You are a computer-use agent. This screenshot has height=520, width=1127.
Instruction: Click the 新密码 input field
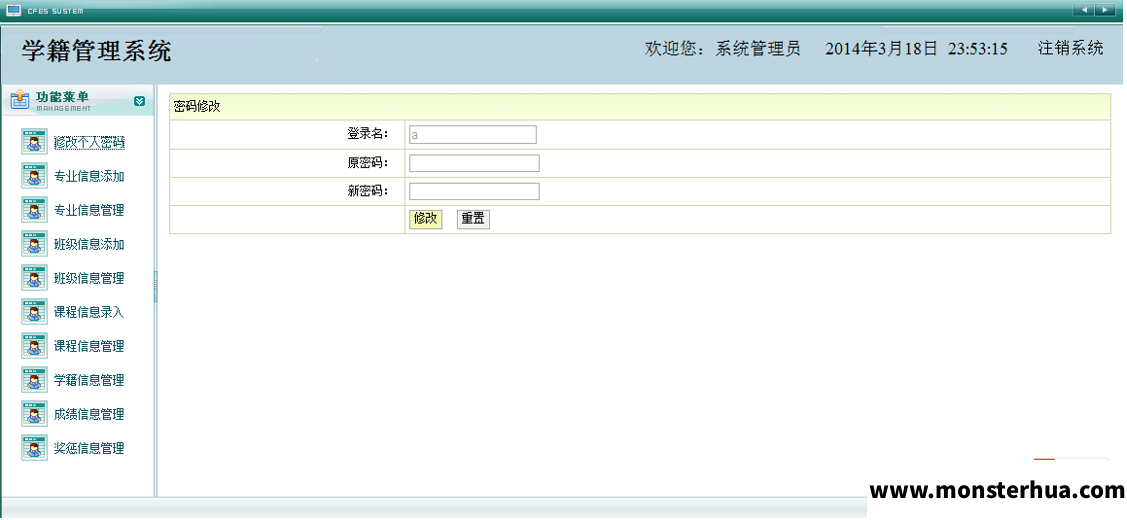[474, 191]
